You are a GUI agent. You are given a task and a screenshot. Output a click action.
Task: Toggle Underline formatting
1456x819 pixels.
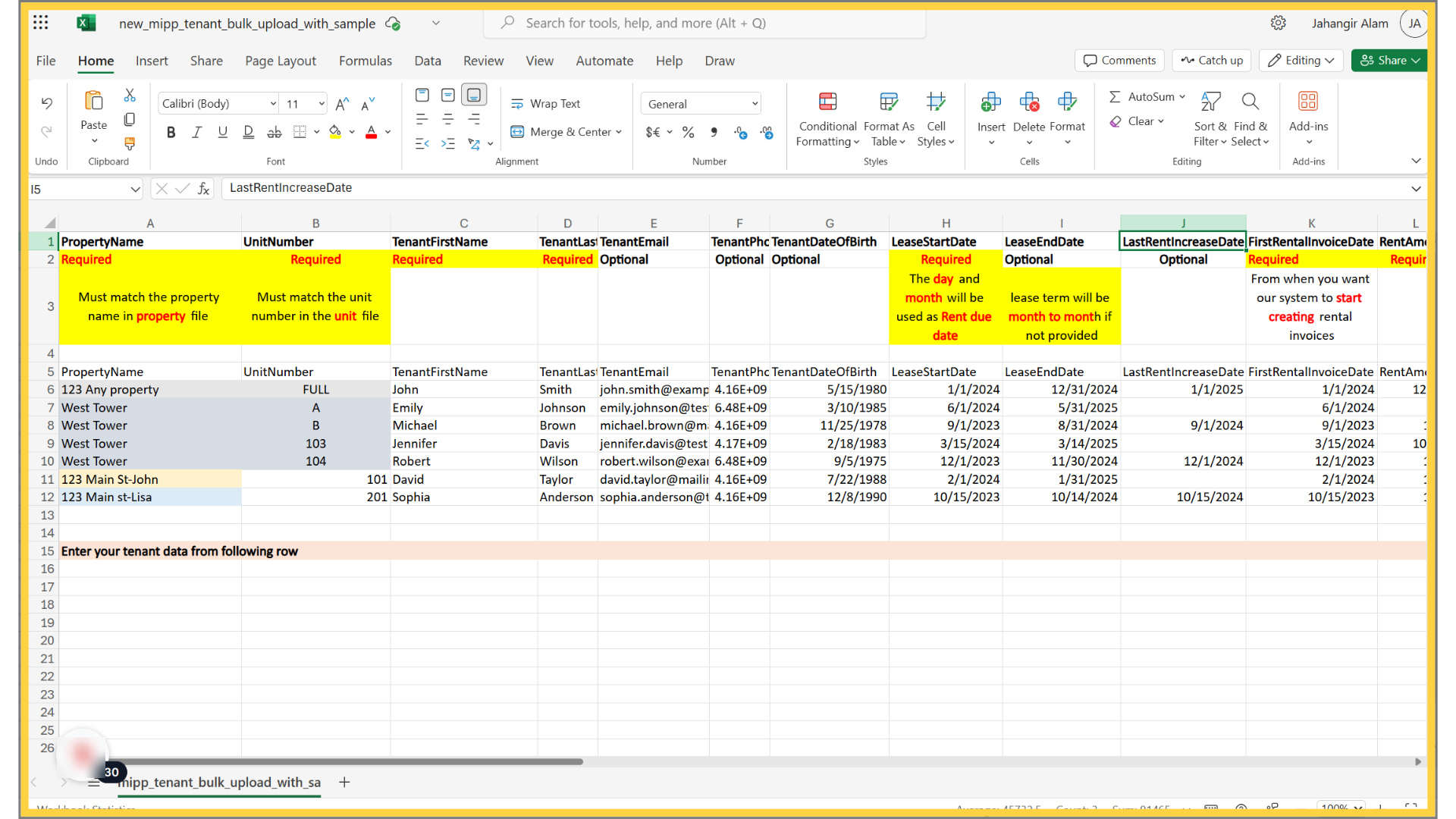222,132
